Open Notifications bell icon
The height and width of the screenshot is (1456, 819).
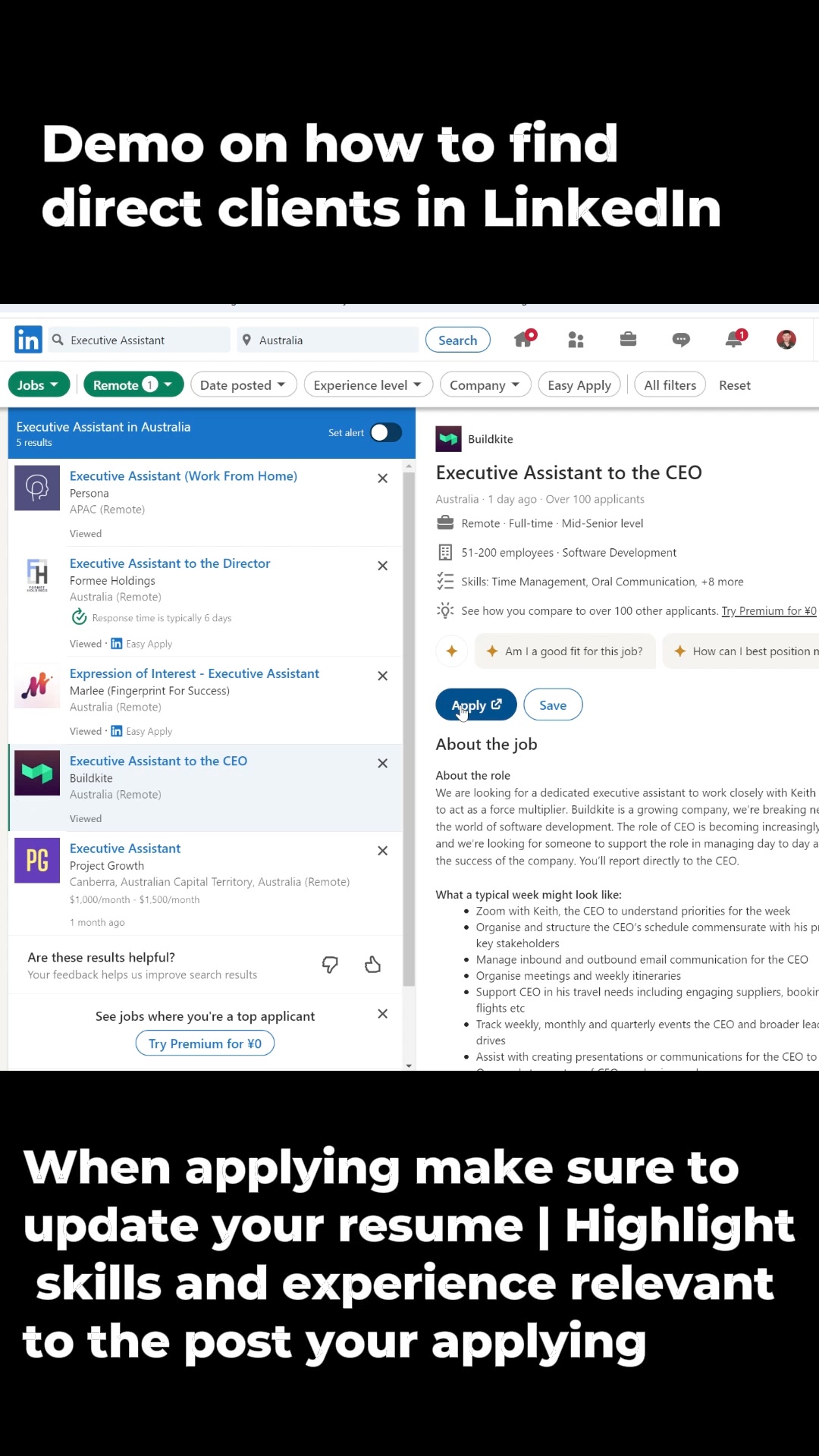[735, 338]
